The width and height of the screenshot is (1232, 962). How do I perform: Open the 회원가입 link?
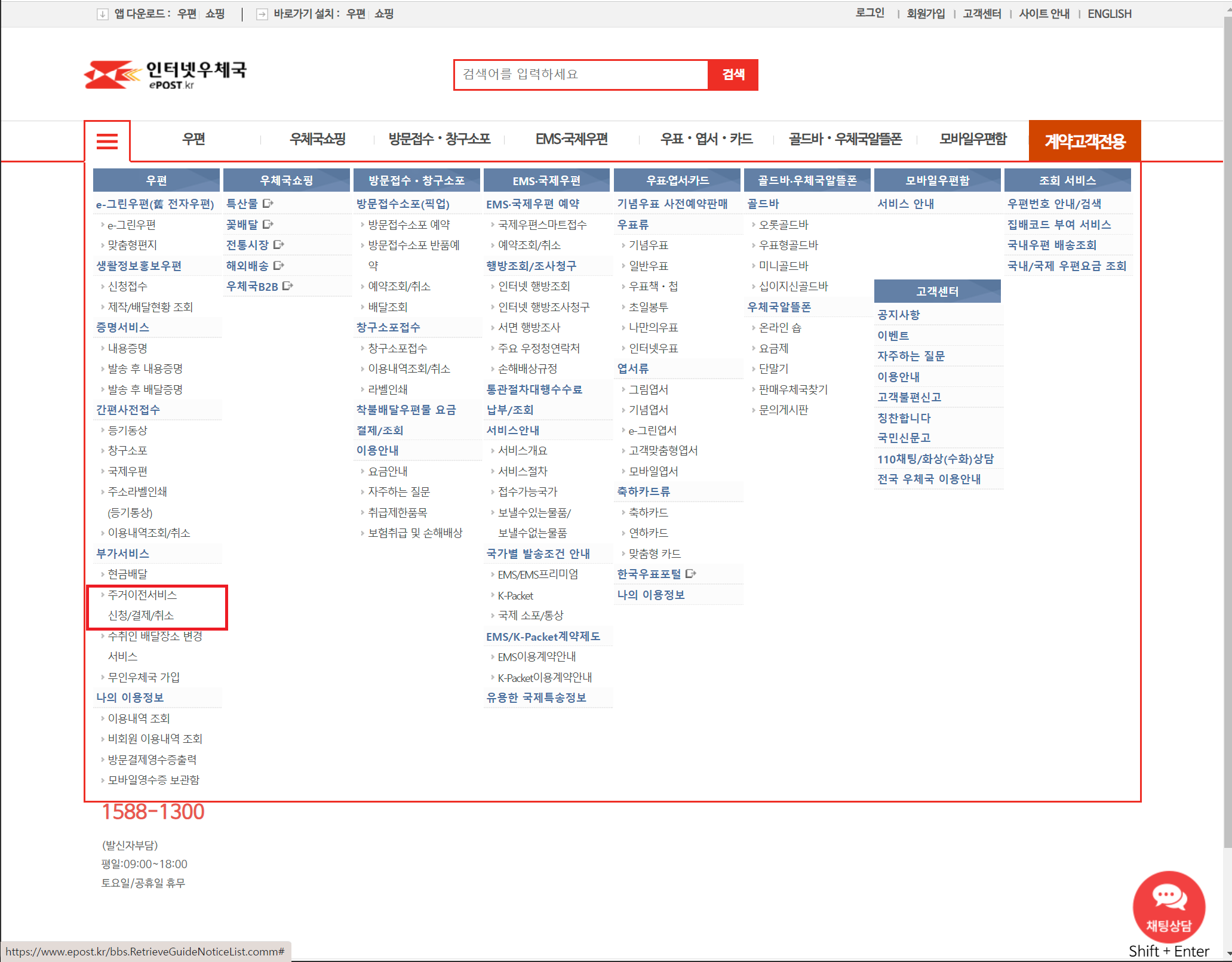coord(925,13)
